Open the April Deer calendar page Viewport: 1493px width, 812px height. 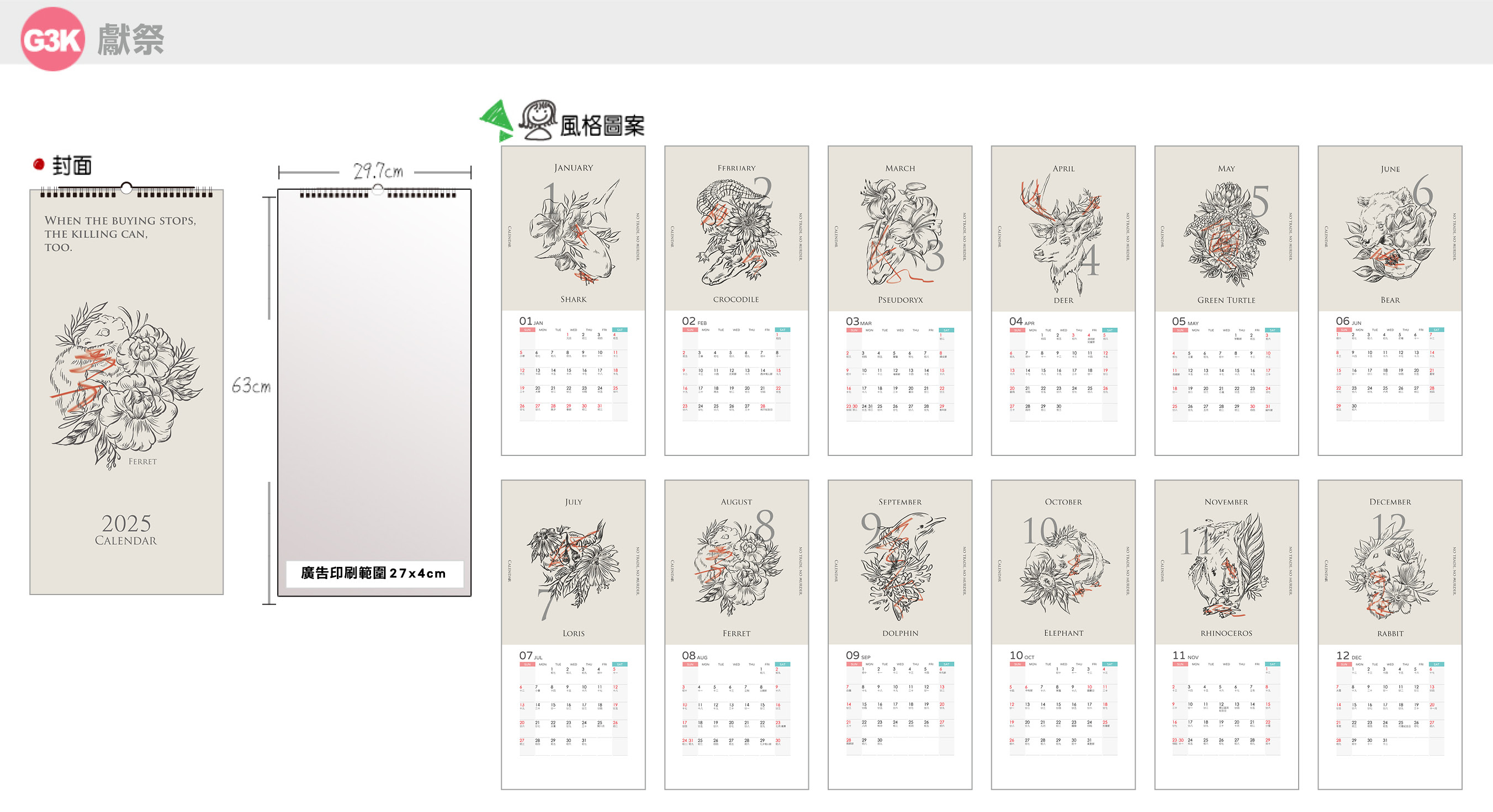(x=1063, y=300)
